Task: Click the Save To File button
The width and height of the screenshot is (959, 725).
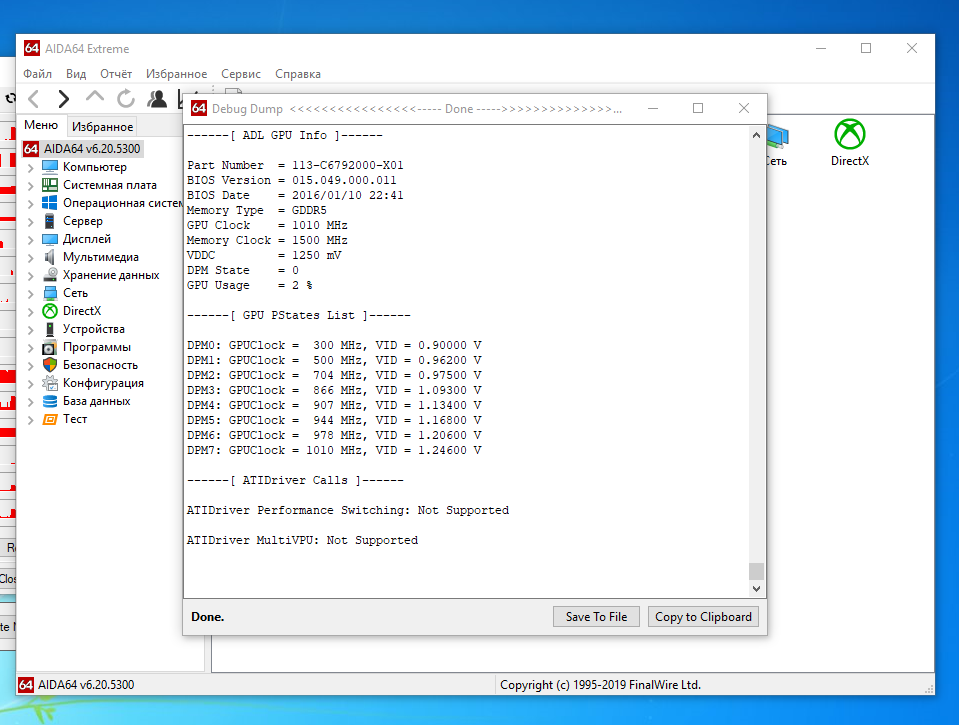Action: tap(596, 617)
